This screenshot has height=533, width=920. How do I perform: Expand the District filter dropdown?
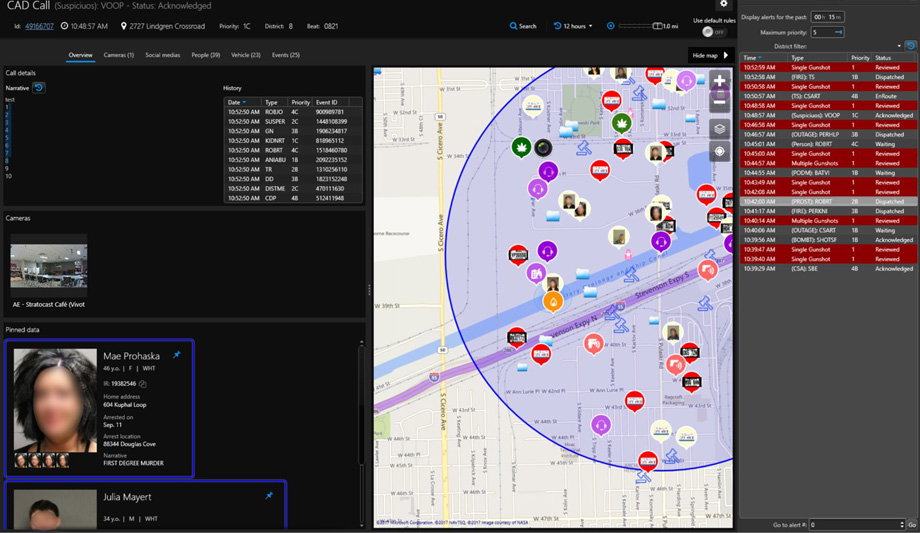899,46
